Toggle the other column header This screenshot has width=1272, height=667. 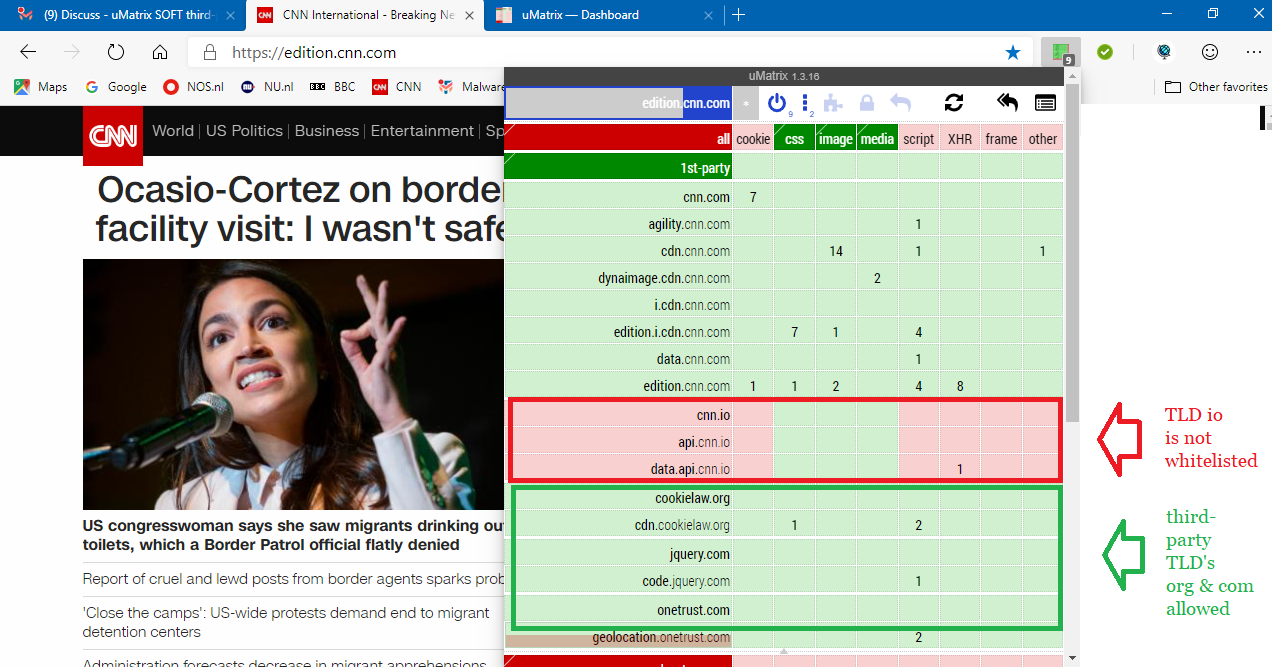(x=1042, y=139)
